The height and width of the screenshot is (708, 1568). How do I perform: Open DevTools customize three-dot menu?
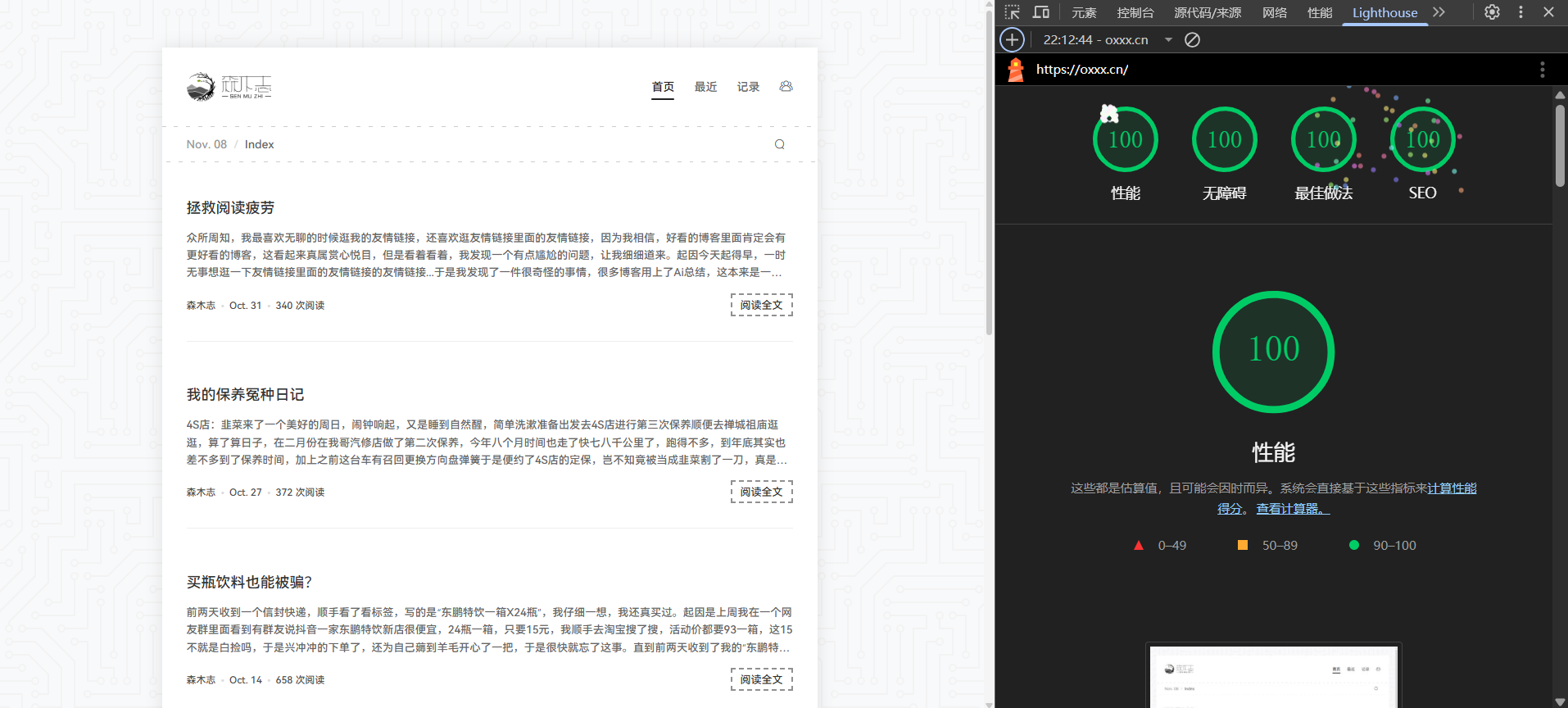coord(1520,12)
